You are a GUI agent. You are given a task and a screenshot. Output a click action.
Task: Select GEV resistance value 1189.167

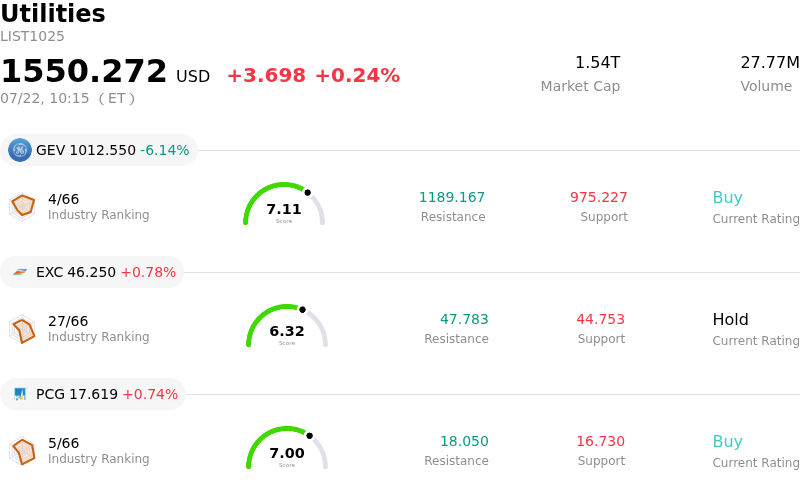coord(452,197)
